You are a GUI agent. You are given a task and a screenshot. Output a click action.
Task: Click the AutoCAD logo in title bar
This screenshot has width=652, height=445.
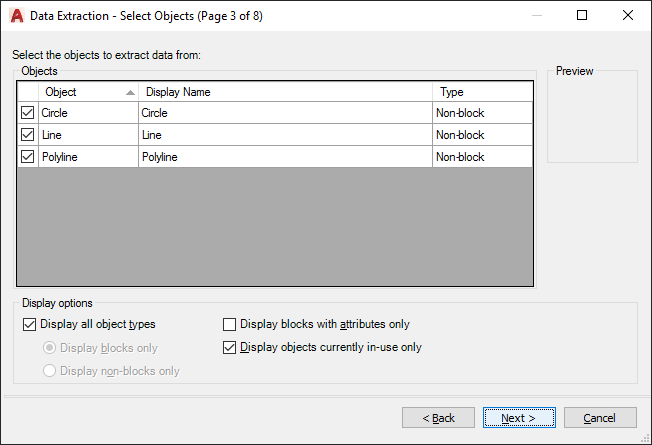[x=16, y=16]
